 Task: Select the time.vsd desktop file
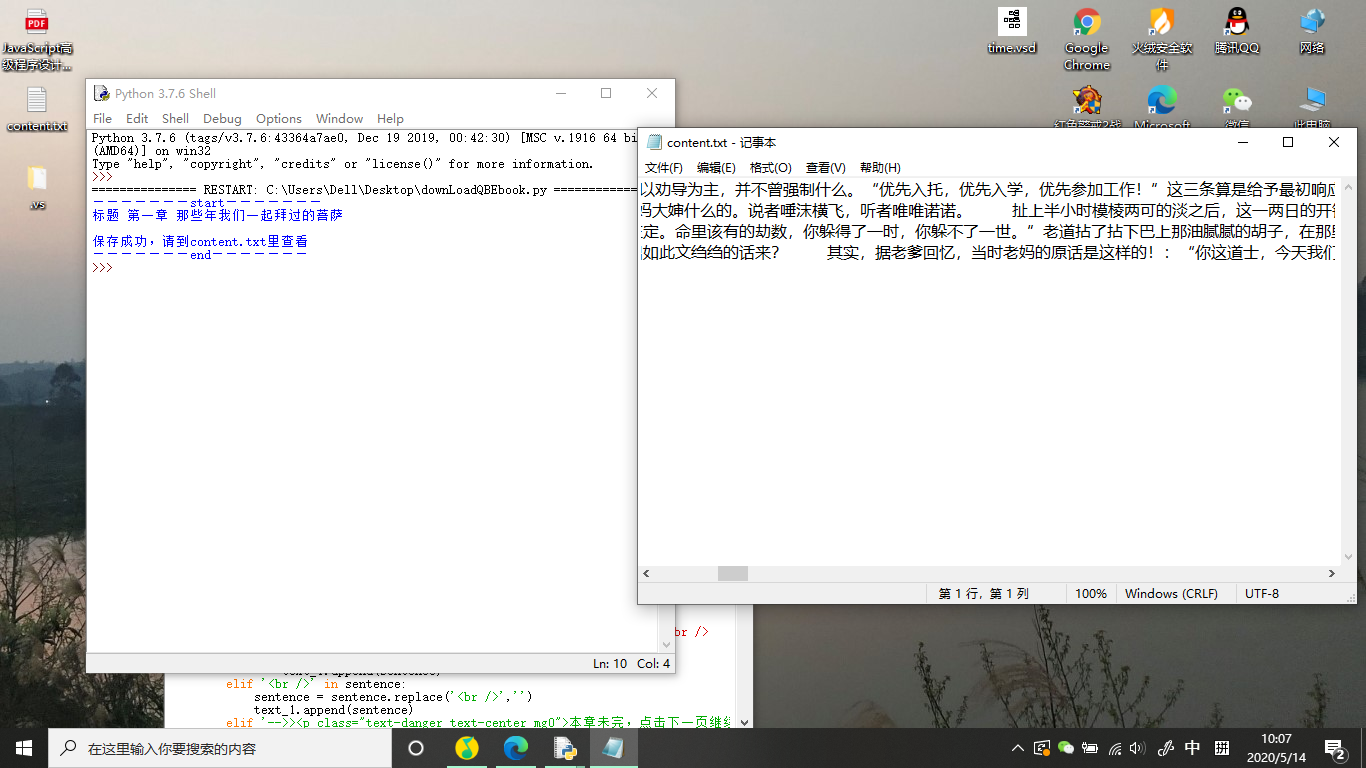point(1012,31)
